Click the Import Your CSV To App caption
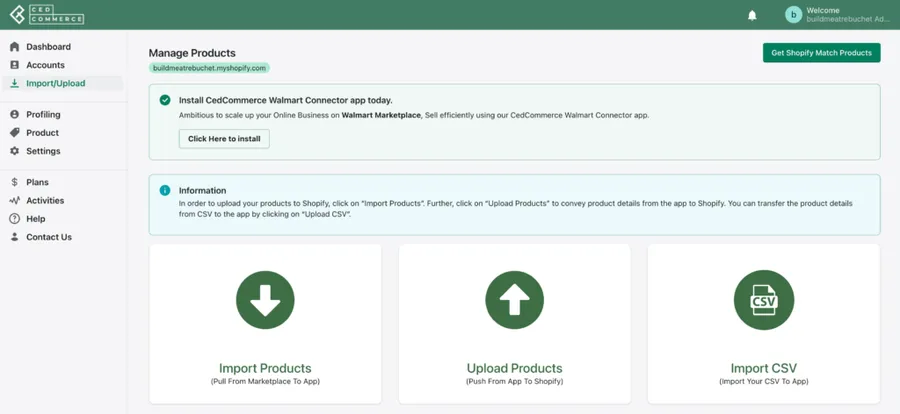Viewport: 900px width, 414px height. pyautogui.click(x=764, y=381)
